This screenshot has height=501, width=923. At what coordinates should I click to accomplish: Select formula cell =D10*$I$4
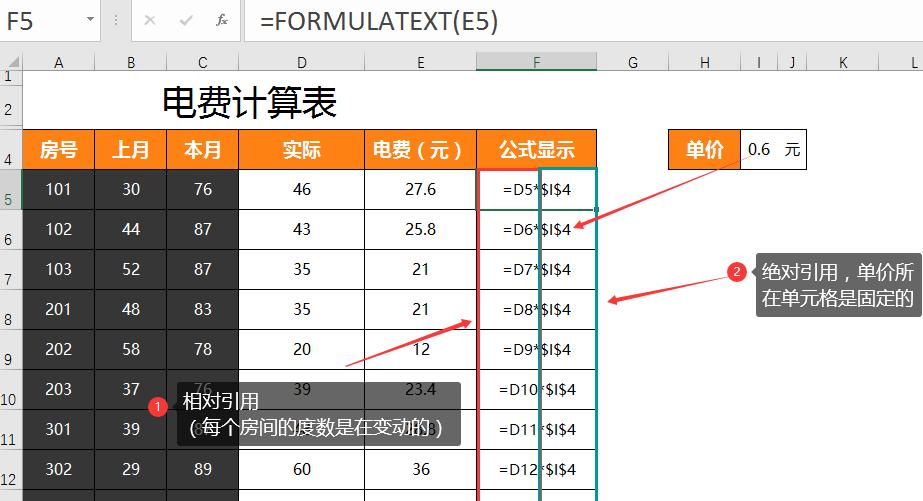(x=536, y=389)
